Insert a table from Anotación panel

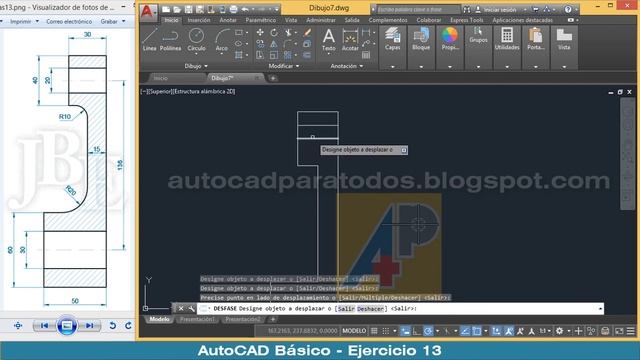tap(366, 55)
